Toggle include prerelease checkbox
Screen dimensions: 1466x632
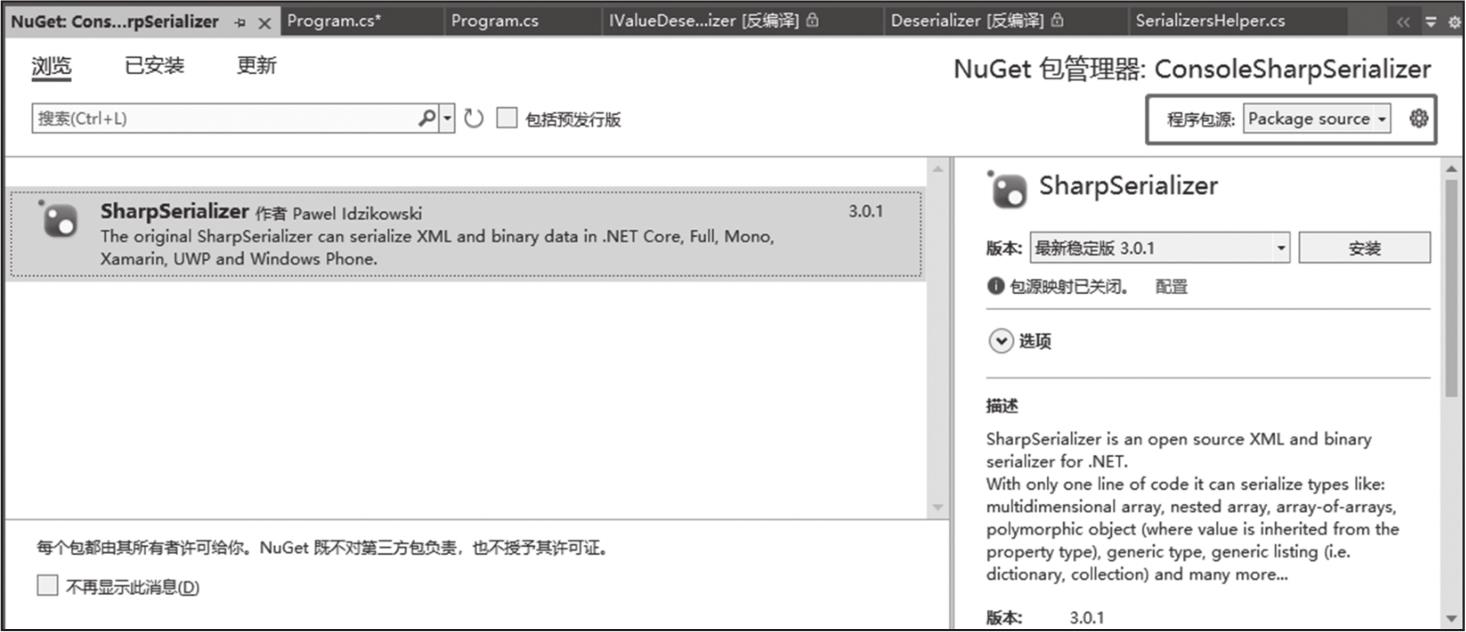[508, 118]
